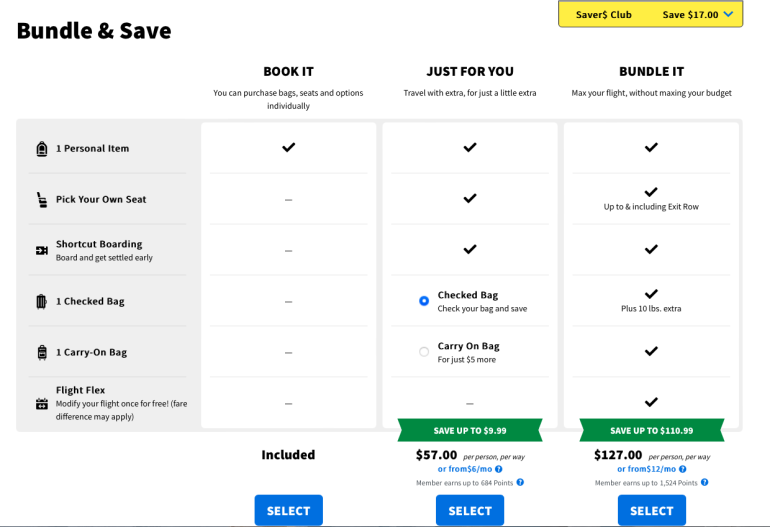This screenshot has width=770, height=527.
Task: Click the Personal Item backpack icon
Action: click(42, 148)
